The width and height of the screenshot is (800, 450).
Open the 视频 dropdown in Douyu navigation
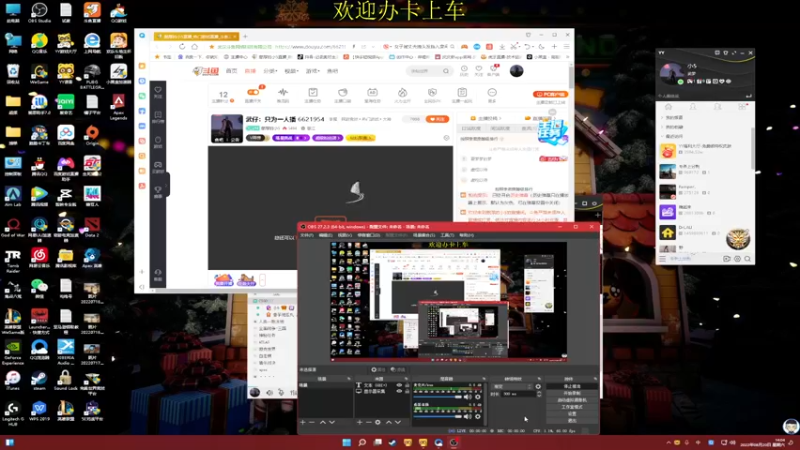(291, 71)
